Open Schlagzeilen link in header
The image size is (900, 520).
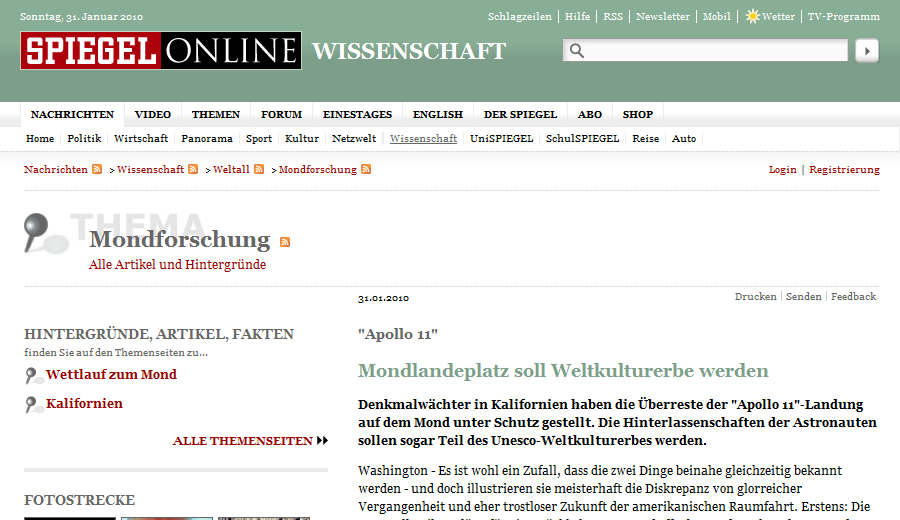519,17
